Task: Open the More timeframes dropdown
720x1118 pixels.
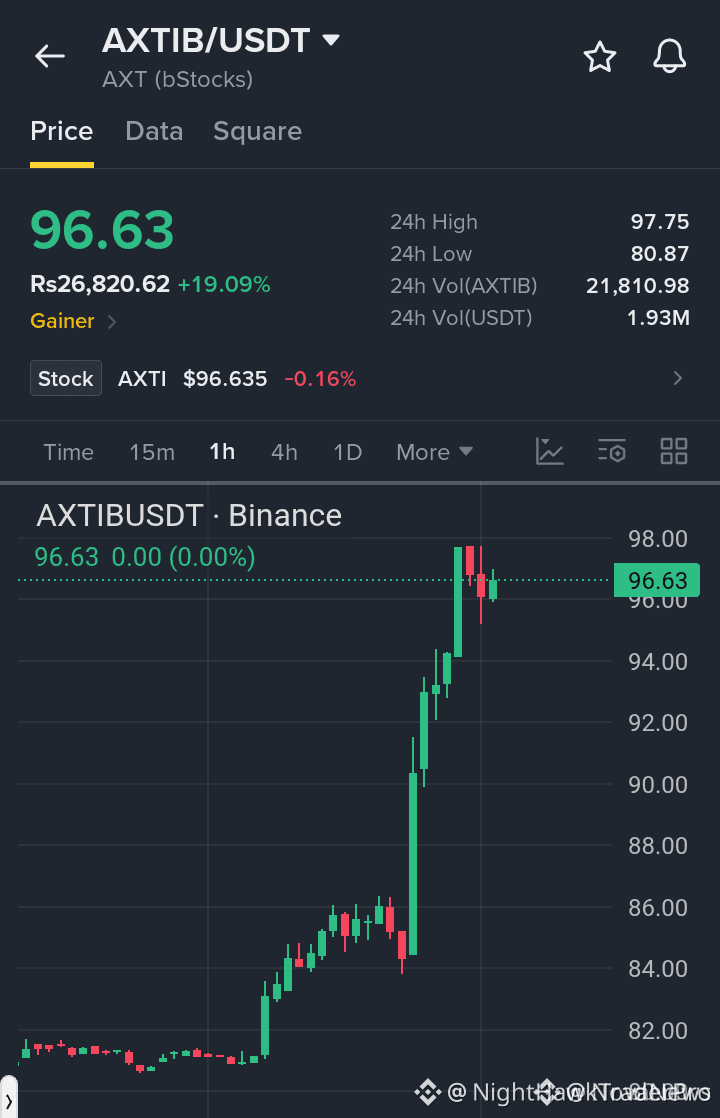Action: (434, 452)
